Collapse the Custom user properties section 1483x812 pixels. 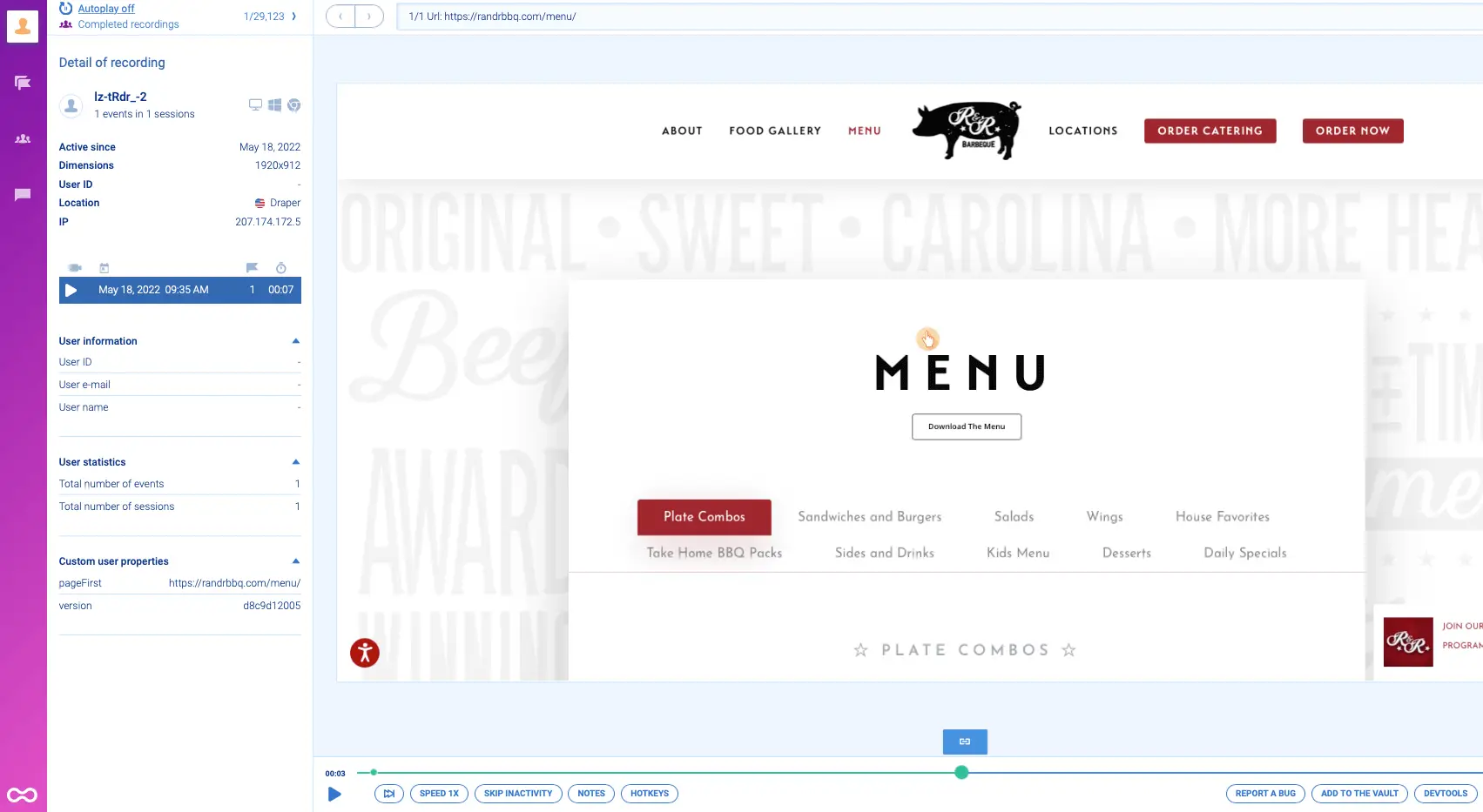tap(295, 560)
